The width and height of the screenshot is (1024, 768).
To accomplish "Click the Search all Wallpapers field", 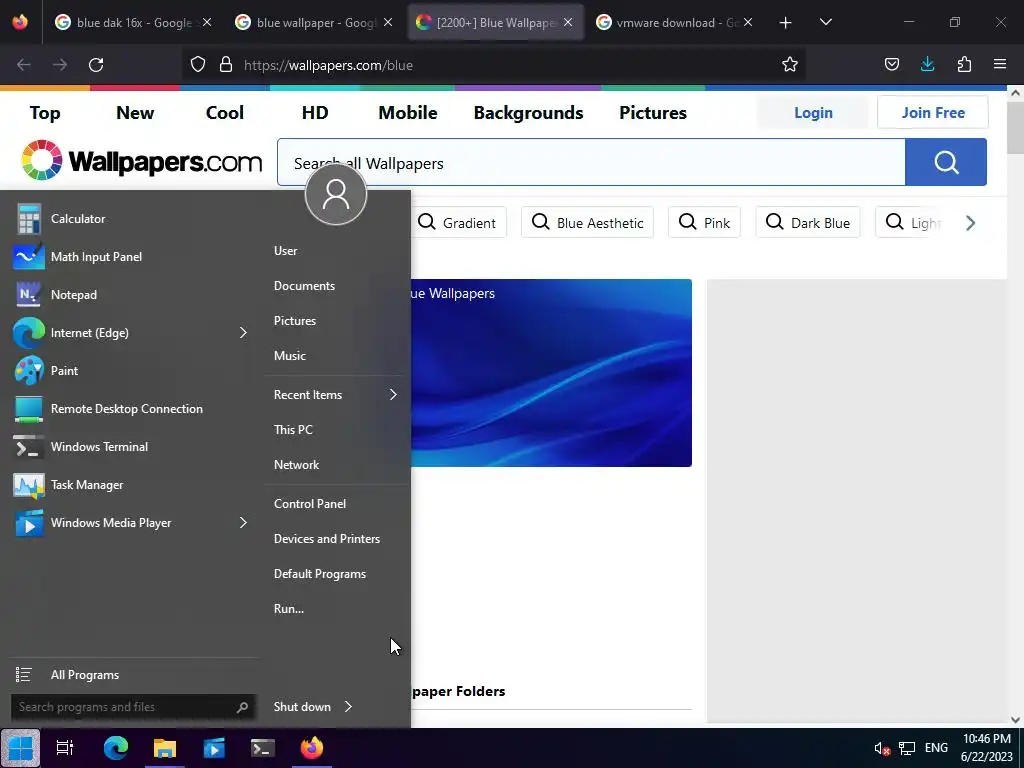I will [x=591, y=163].
